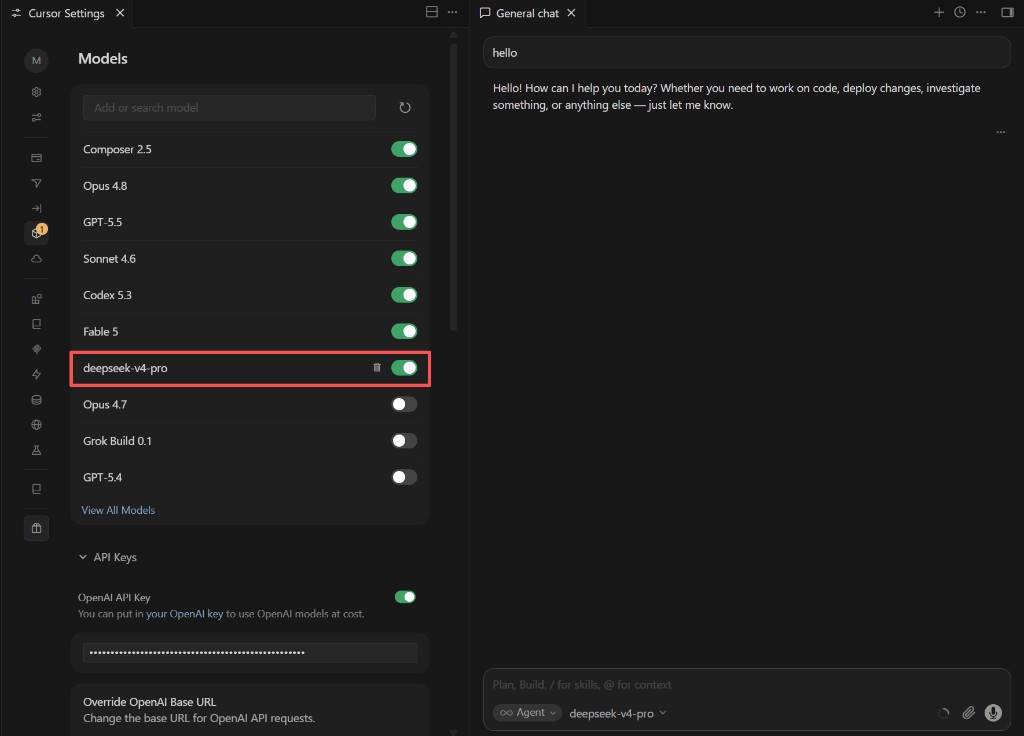Open the upper book icon in sidebar
The width and height of the screenshot is (1024, 736).
pos(37,324)
